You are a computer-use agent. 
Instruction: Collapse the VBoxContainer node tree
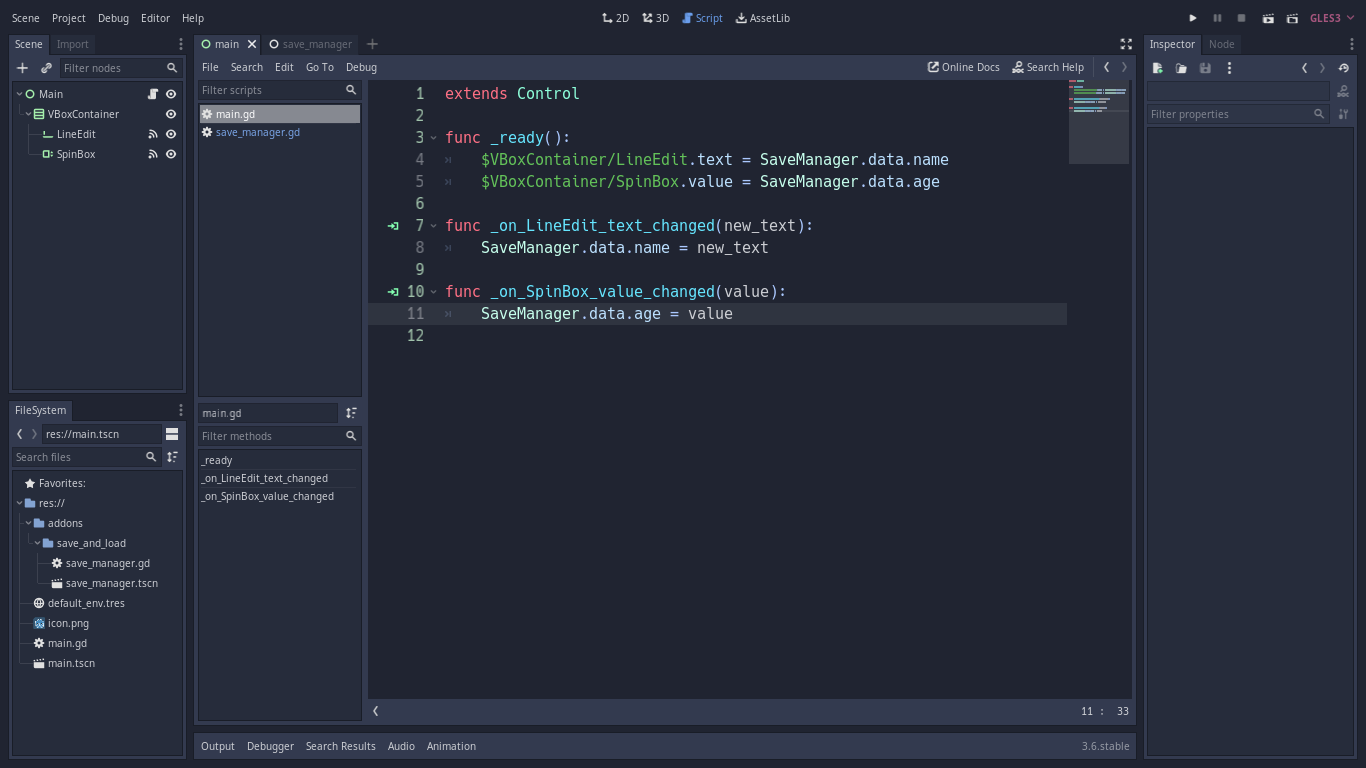pos(28,114)
